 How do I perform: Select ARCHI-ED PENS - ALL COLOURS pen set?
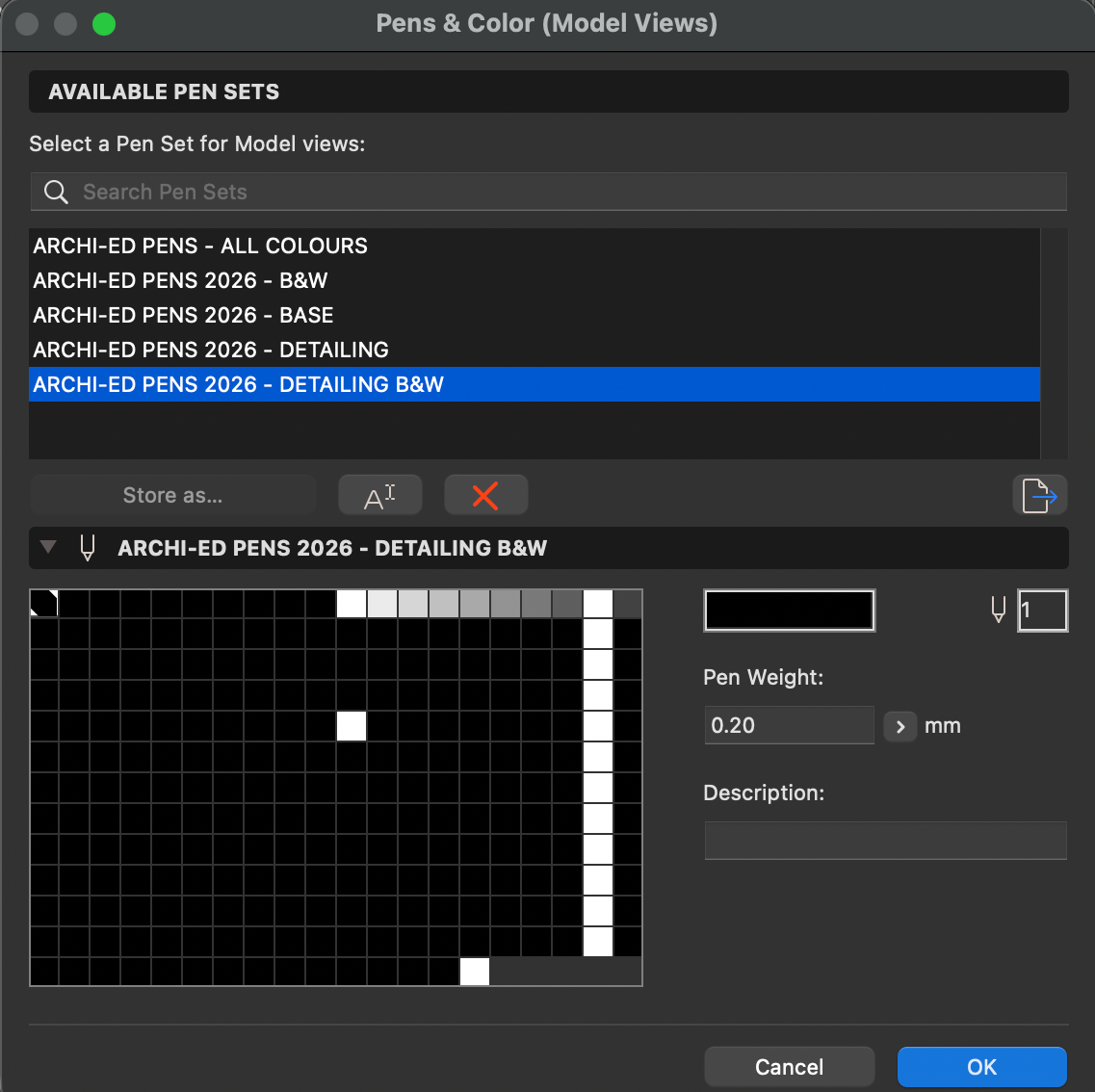(x=200, y=246)
